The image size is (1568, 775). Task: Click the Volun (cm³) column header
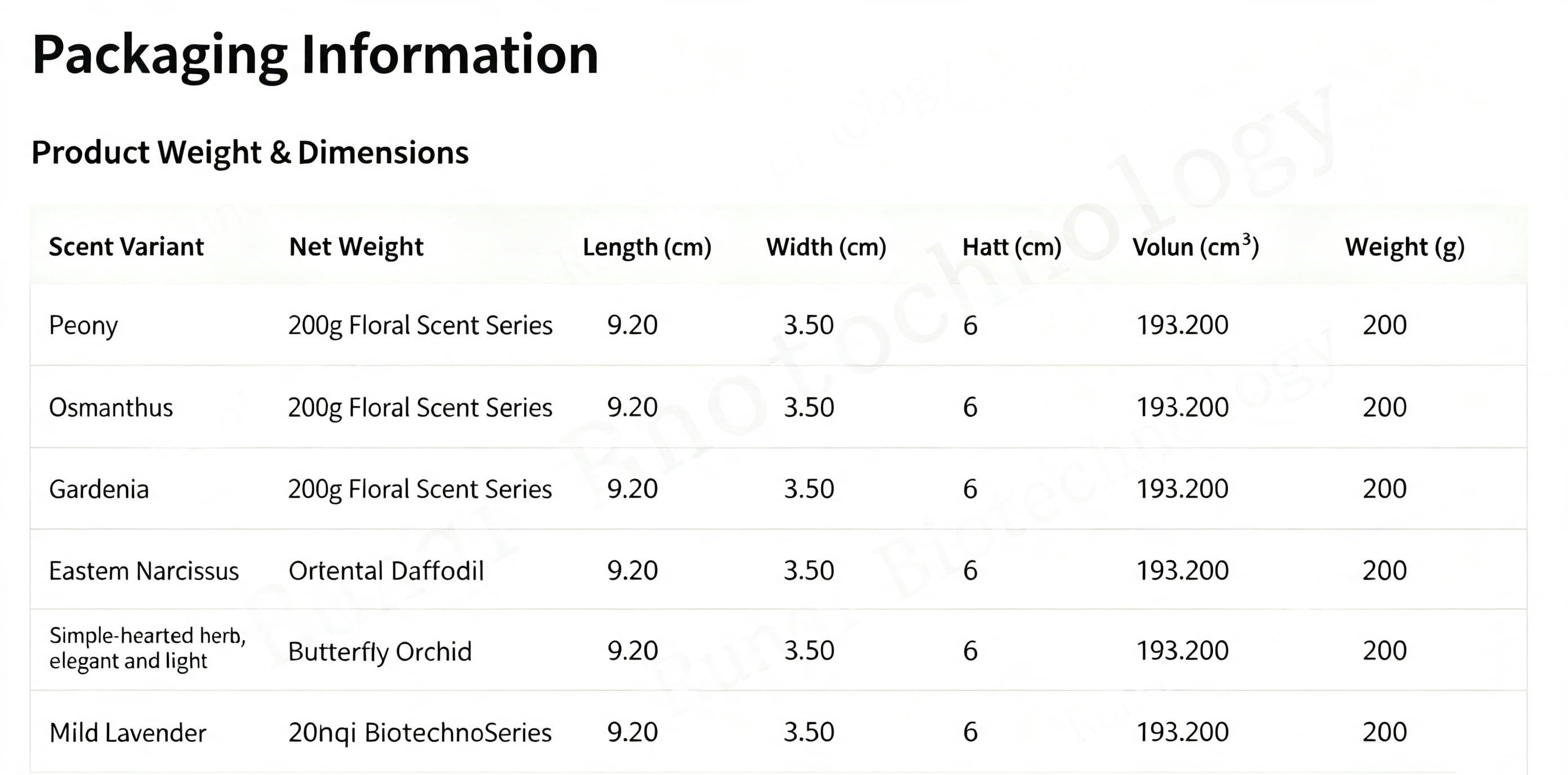[1196, 246]
